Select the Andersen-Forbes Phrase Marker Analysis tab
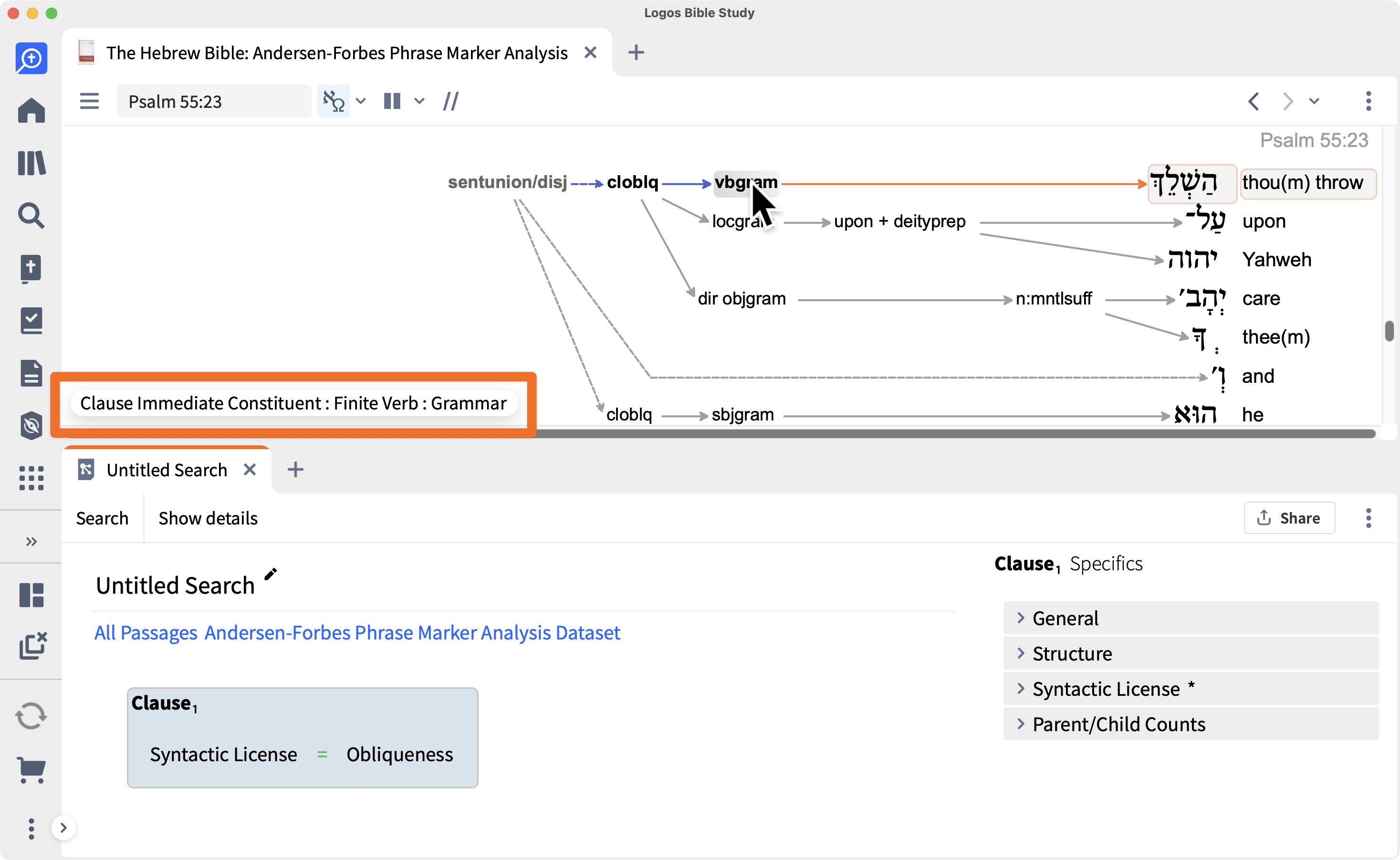Image resolution: width=1400 pixels, height=860 pixels. click(336, 52)
